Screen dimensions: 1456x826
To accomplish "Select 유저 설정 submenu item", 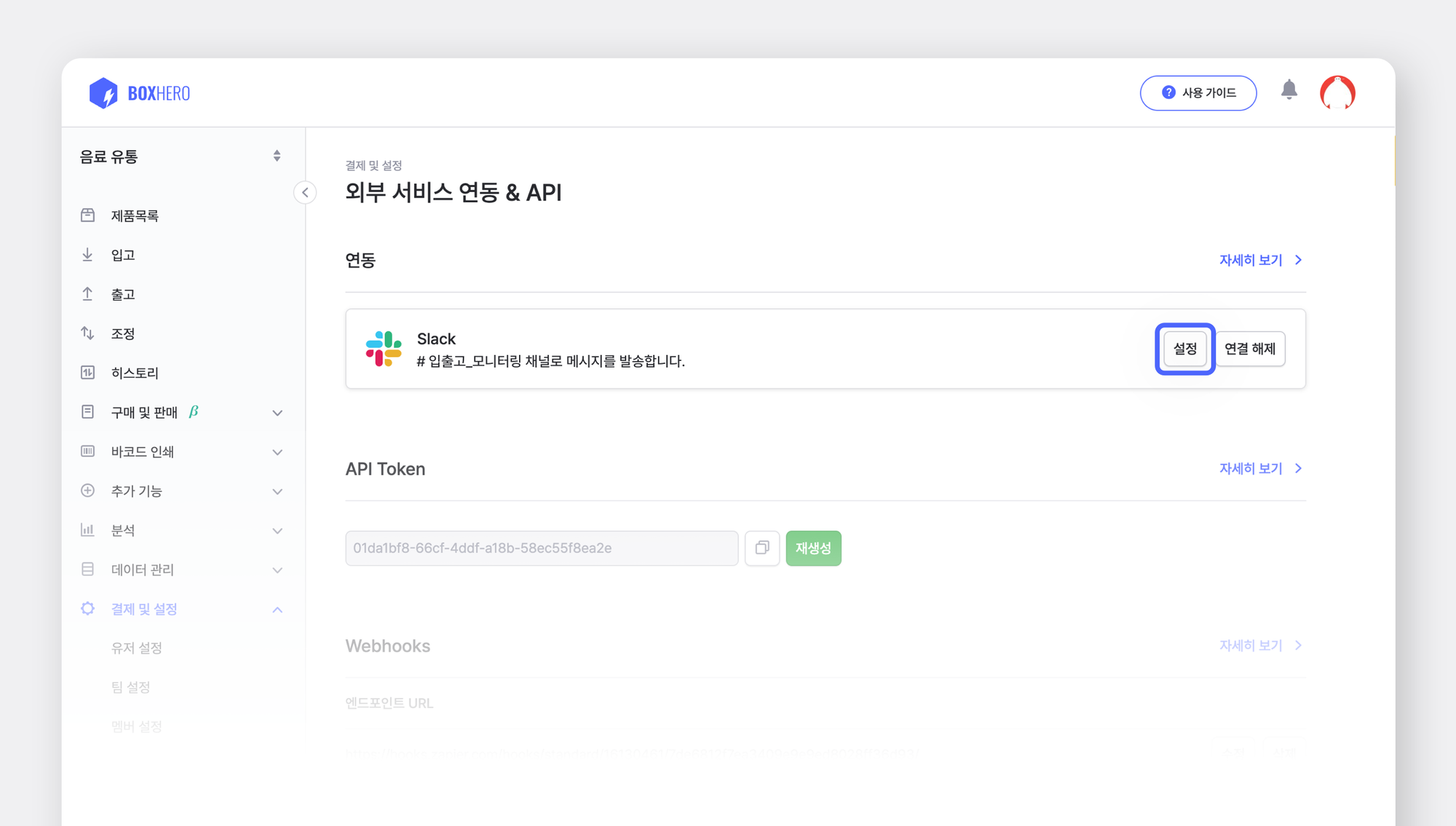I will [x=136, y=648].
